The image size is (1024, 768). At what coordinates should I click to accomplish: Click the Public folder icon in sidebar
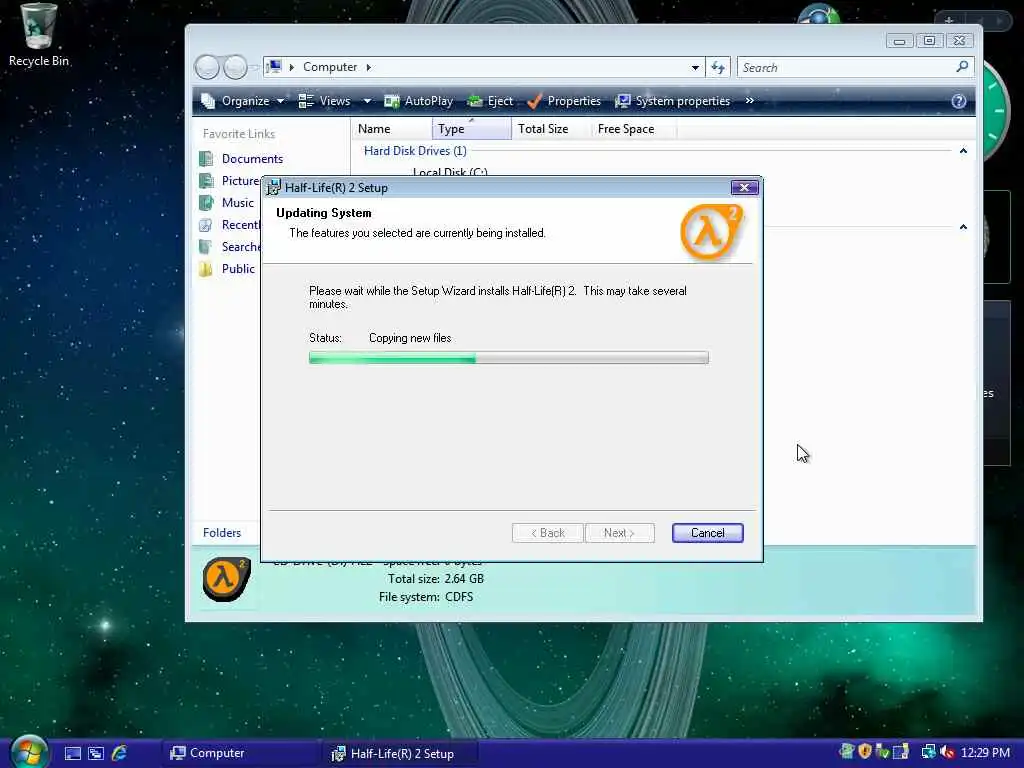(206, 268)
